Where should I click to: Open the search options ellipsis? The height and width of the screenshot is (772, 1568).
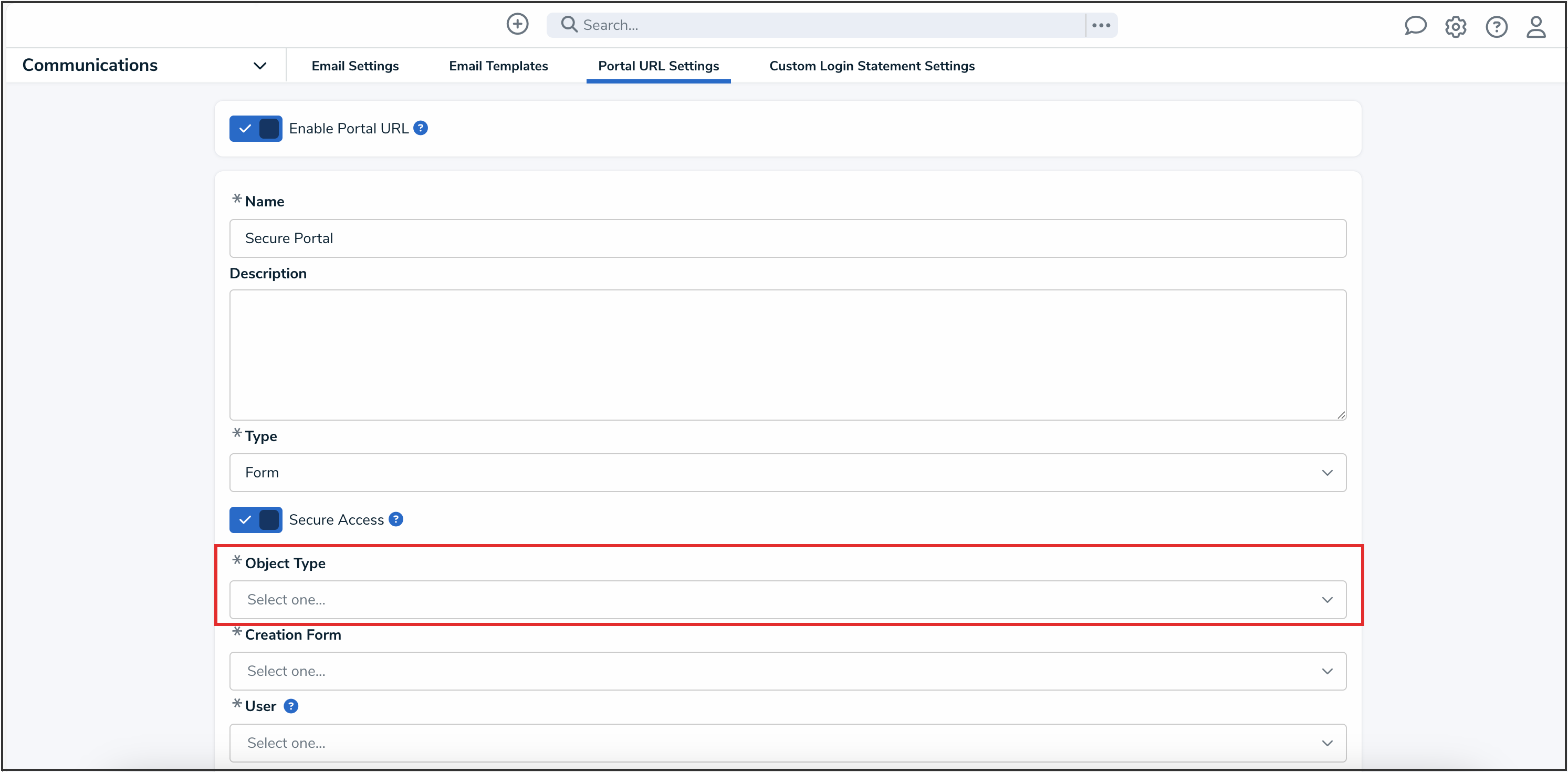tap(1101, 25)
